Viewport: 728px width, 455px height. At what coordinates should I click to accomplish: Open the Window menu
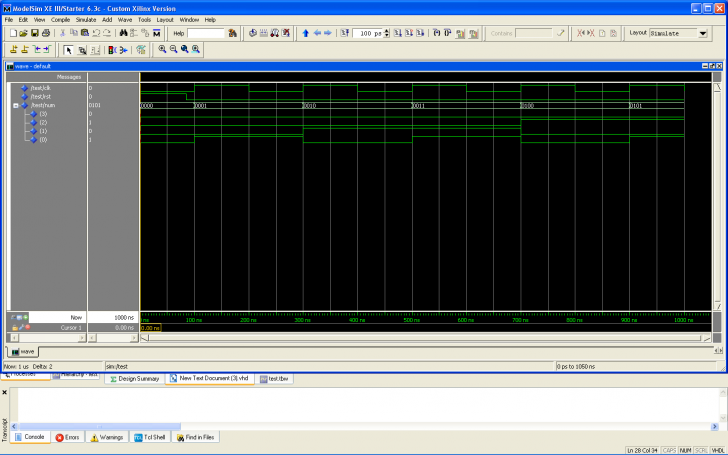[189, 20]
